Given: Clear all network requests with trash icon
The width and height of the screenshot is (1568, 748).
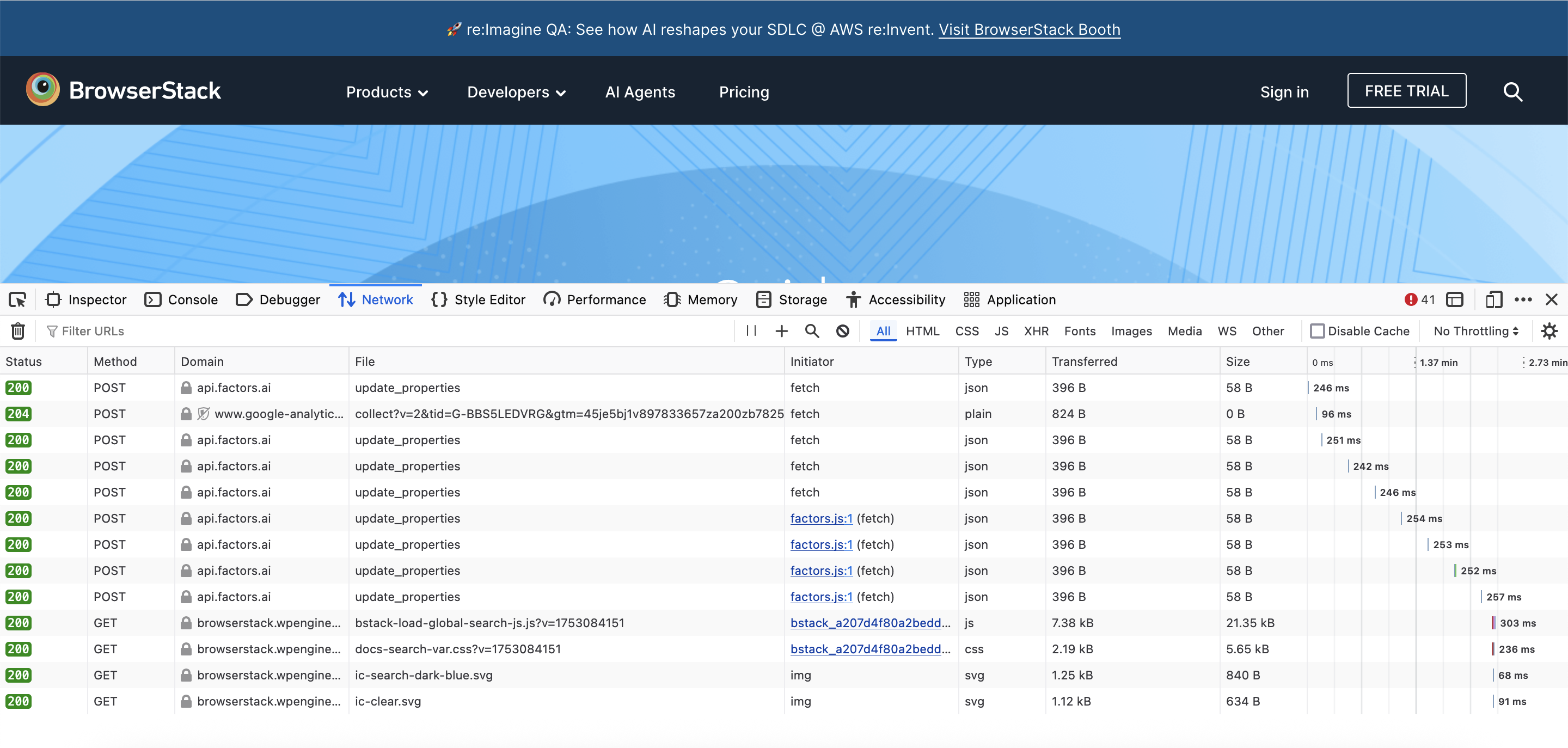Looking at the screenshot, I should (17, 330).
